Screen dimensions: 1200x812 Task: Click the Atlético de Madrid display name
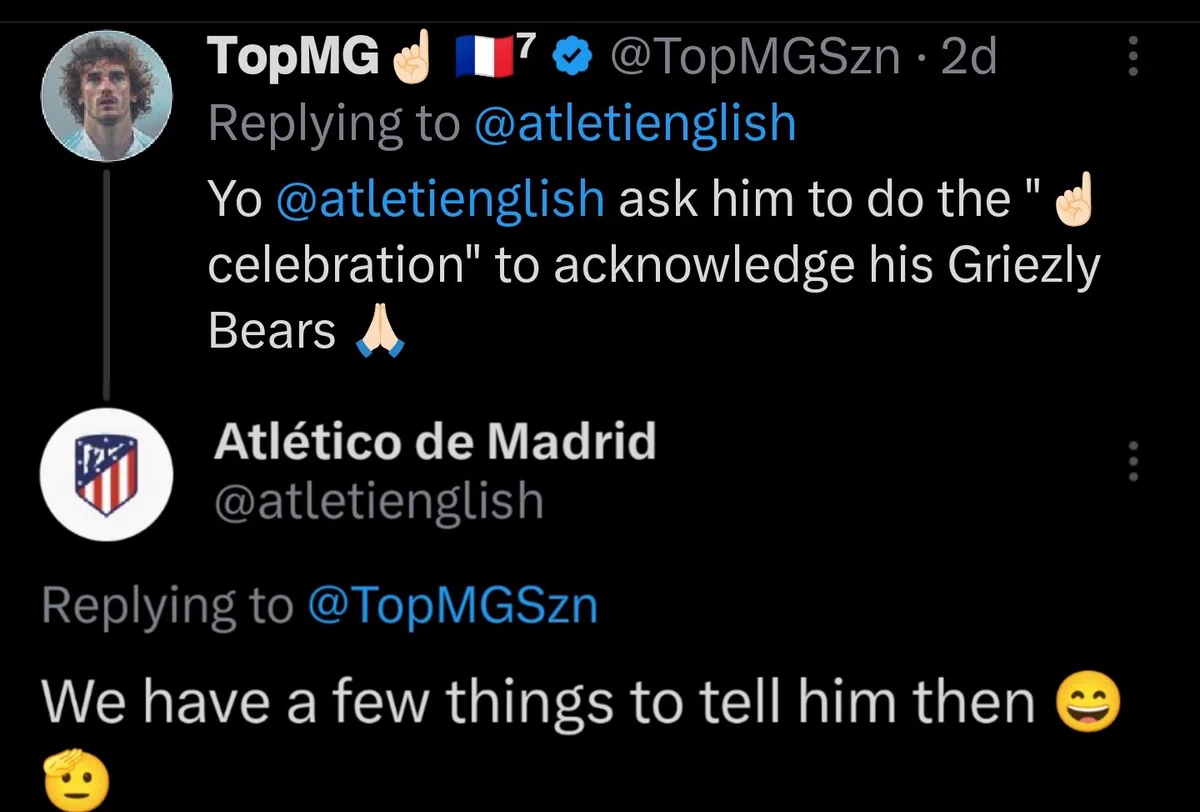pyautogui.click(x=434, y=440)
